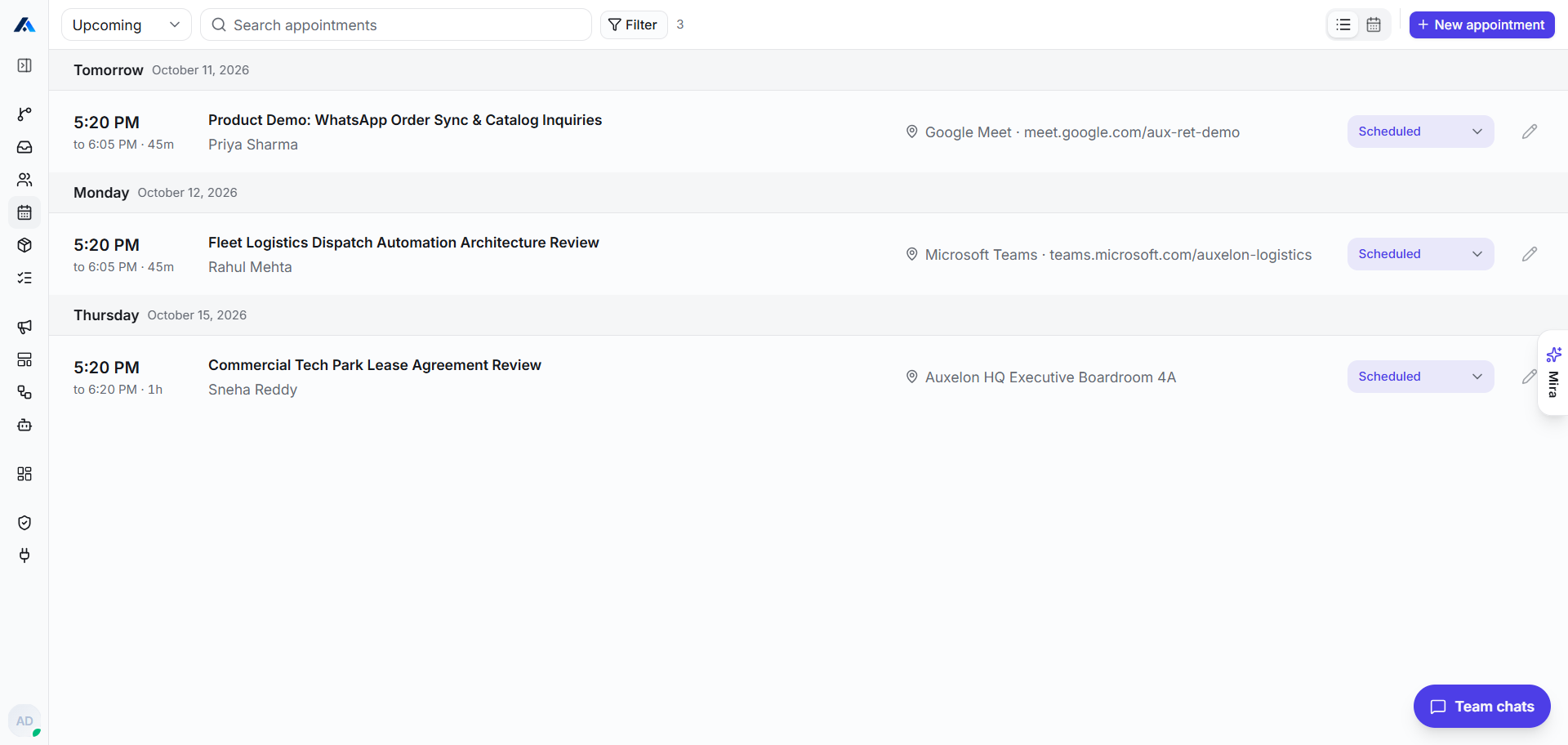Switch to calendar view

(x=1374, y=25)
